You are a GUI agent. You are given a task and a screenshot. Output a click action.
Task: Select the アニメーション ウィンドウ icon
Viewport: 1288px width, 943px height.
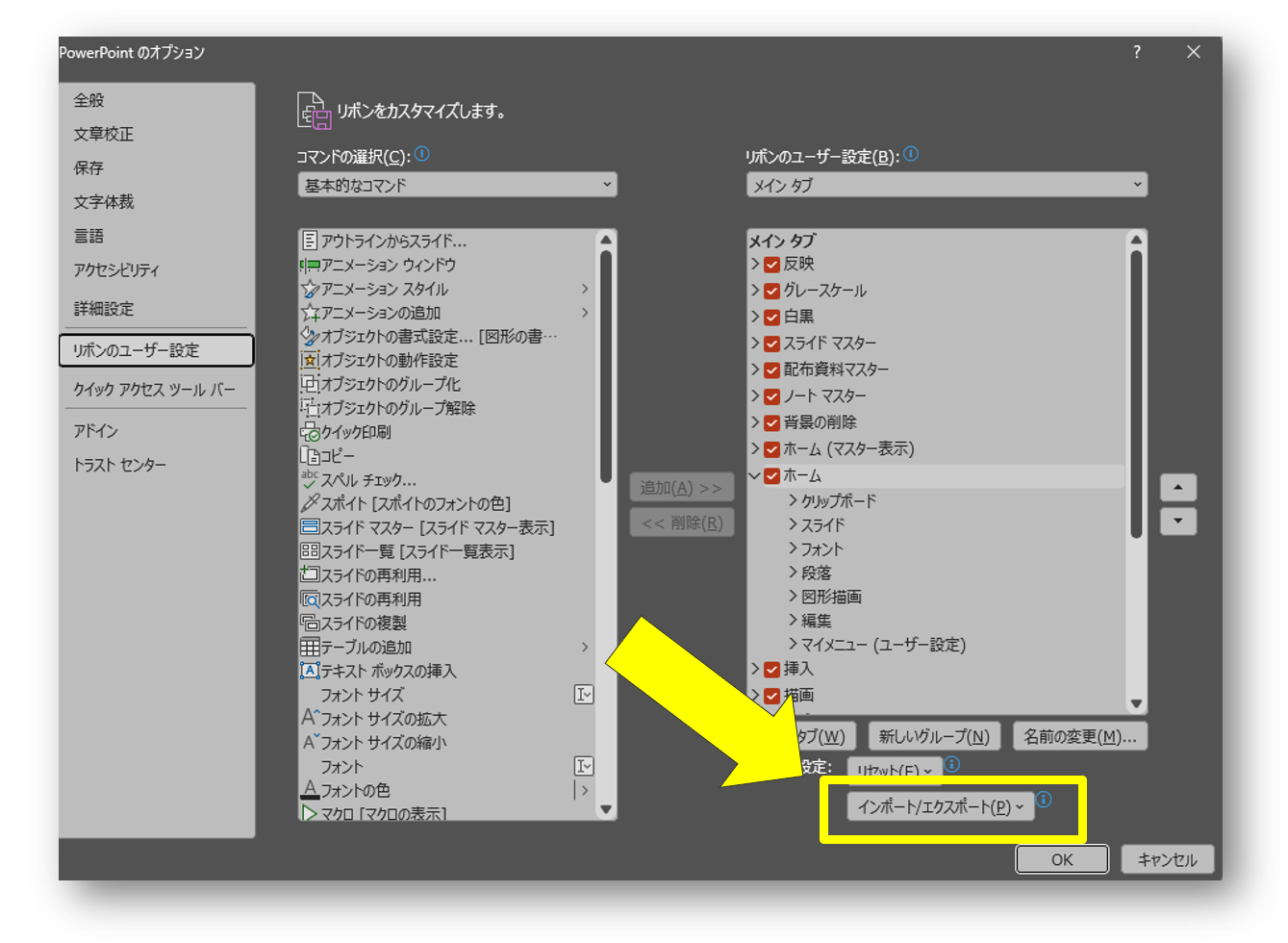tap(310, 265)
